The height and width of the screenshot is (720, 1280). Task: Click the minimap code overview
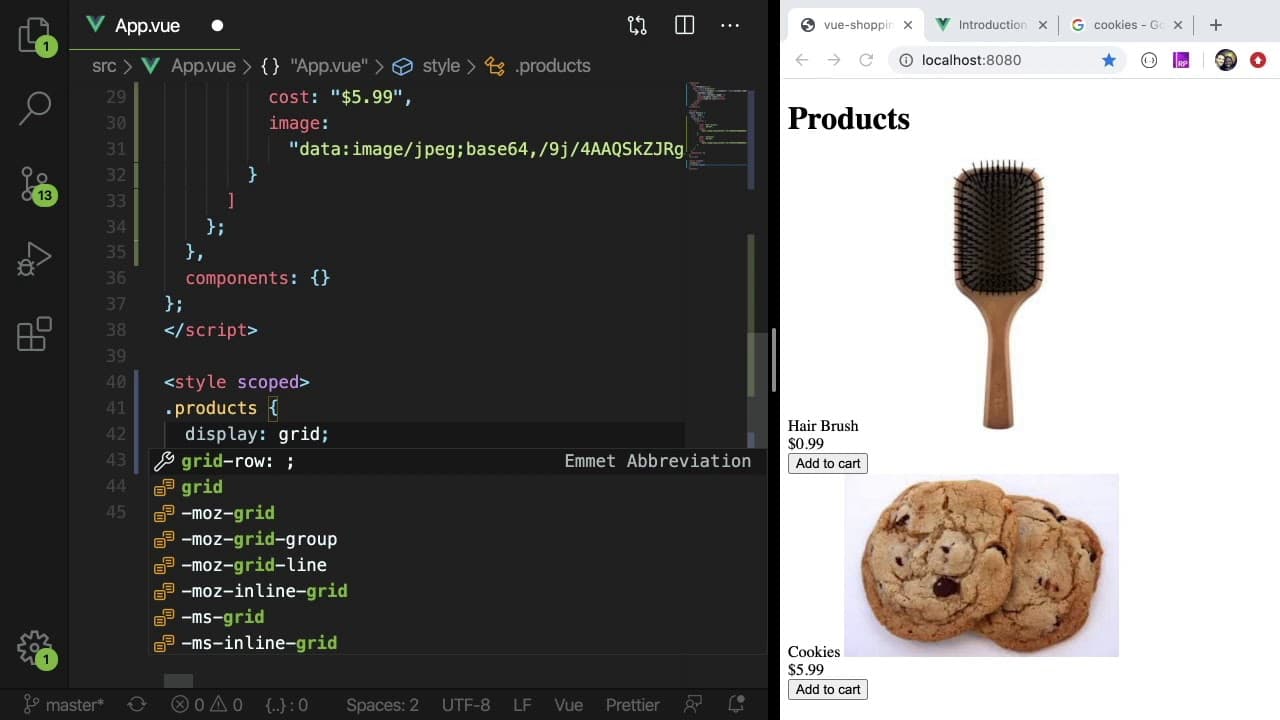point(716,125)
